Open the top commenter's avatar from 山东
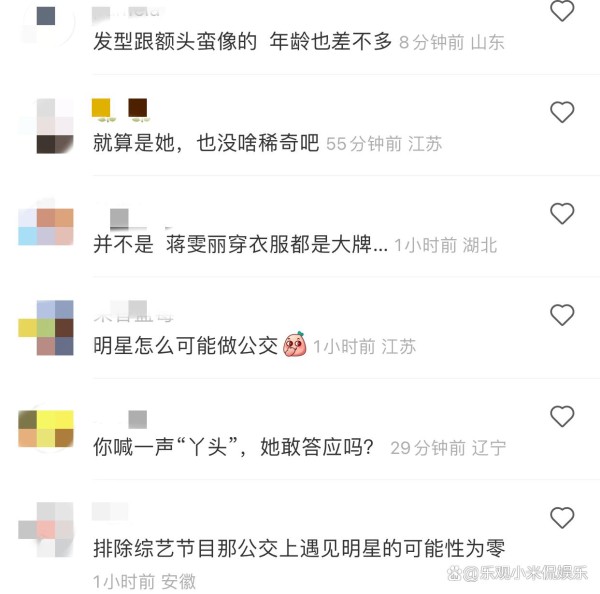Viewport: 600px width, 594px height. 46,23
